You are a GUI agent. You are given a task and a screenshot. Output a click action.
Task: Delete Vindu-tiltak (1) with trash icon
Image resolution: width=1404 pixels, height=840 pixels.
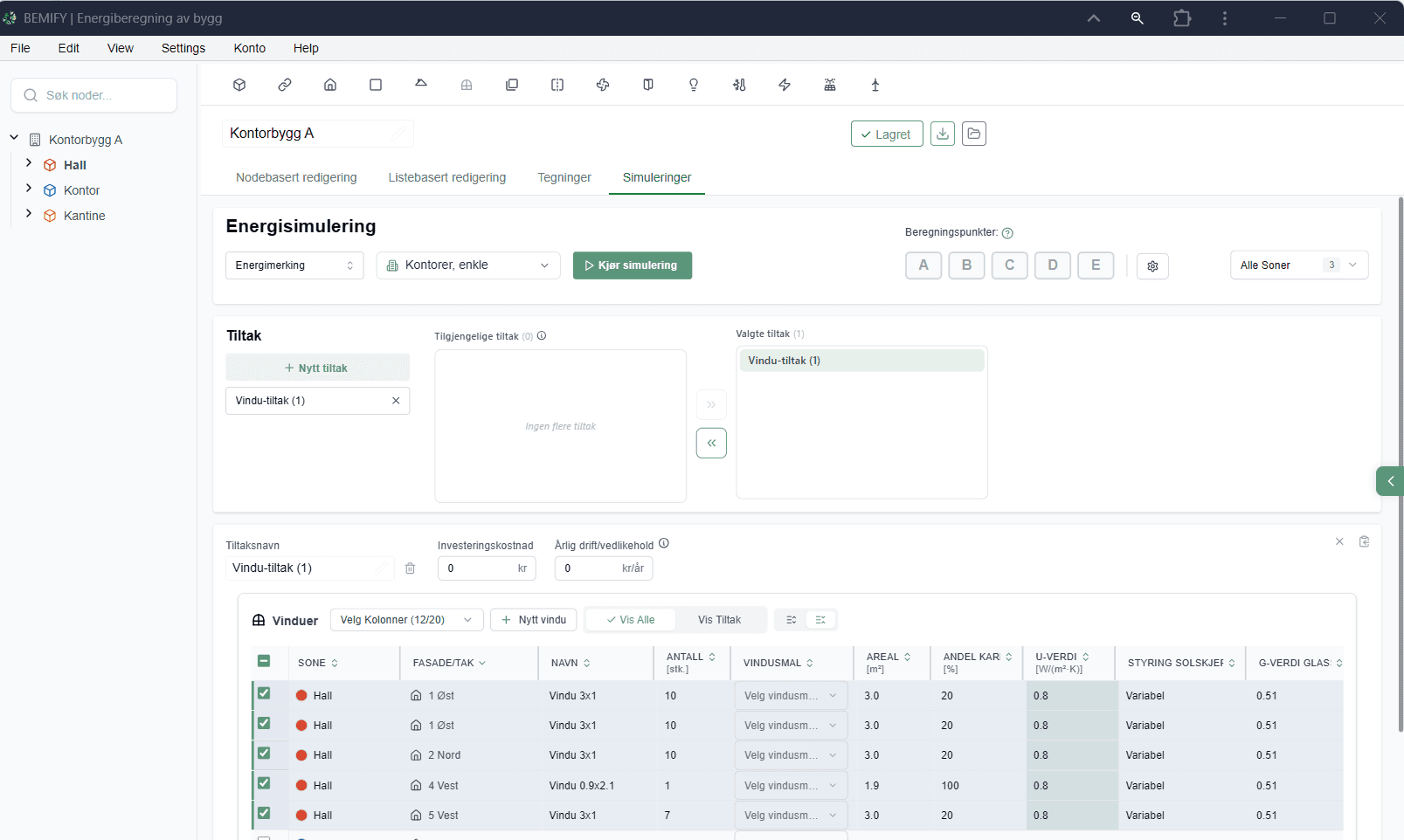(410, 568)
